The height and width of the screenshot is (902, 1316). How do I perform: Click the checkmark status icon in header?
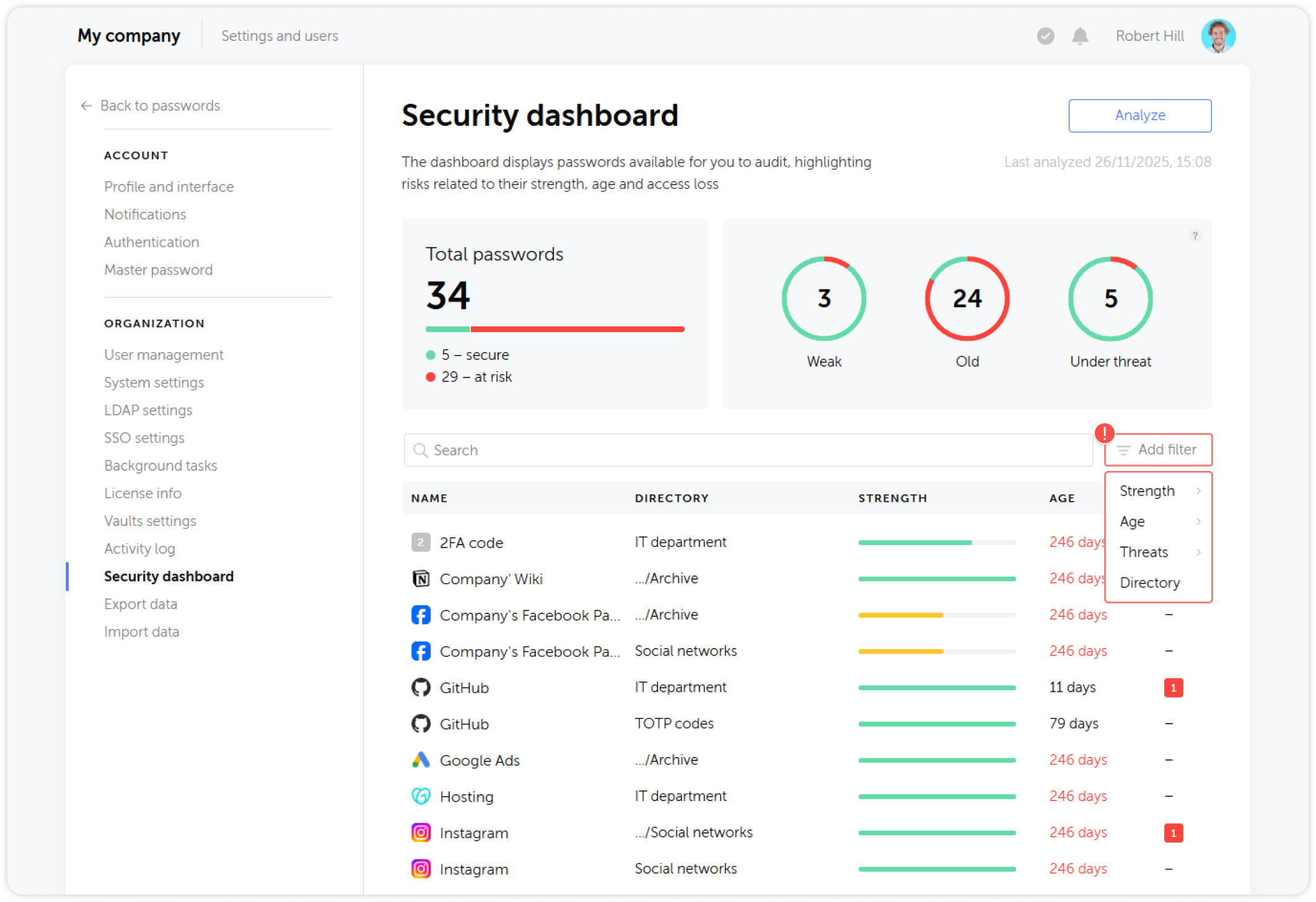(1045, 36)
